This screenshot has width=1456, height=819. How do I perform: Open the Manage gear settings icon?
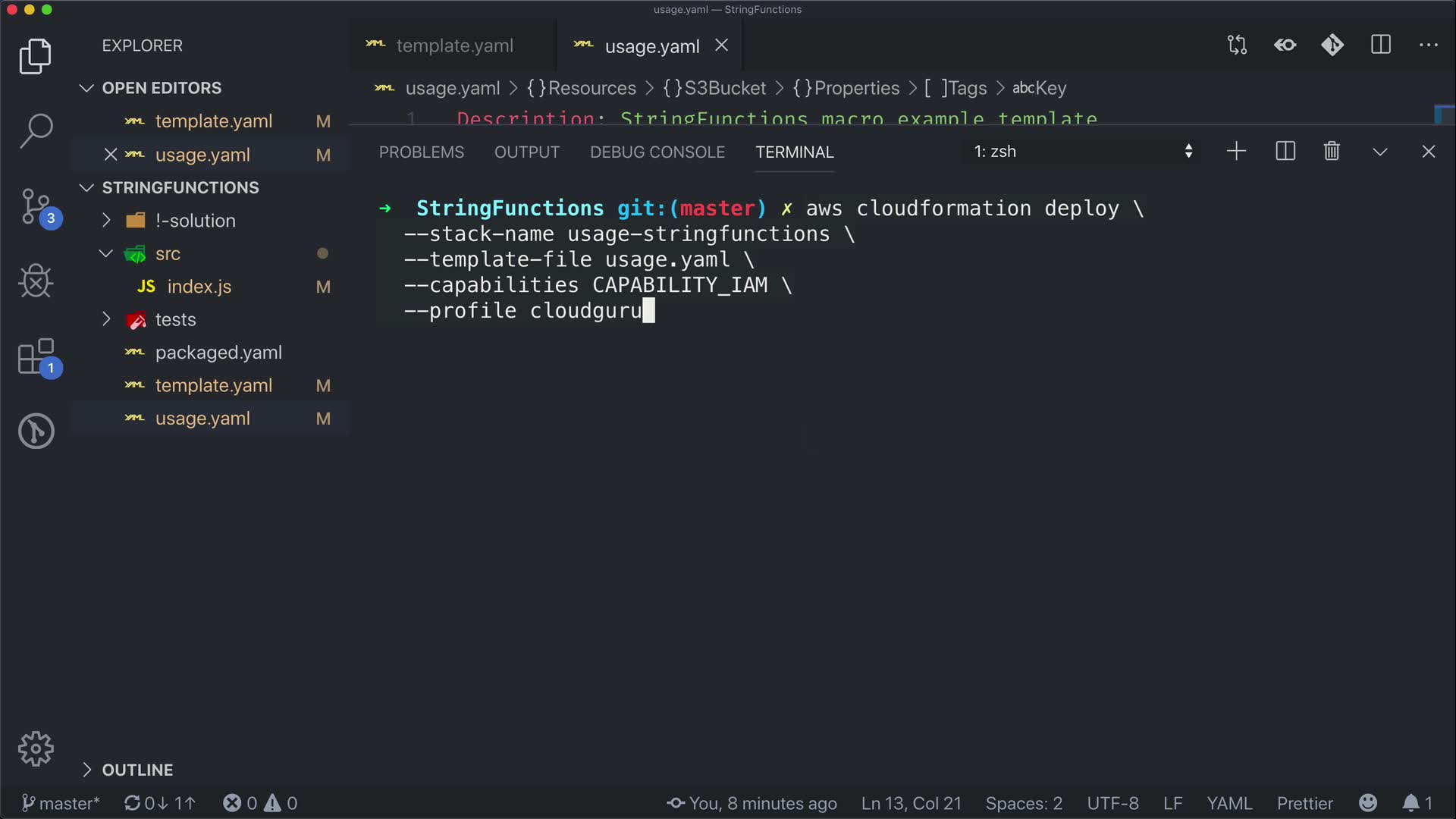(36, 749)
